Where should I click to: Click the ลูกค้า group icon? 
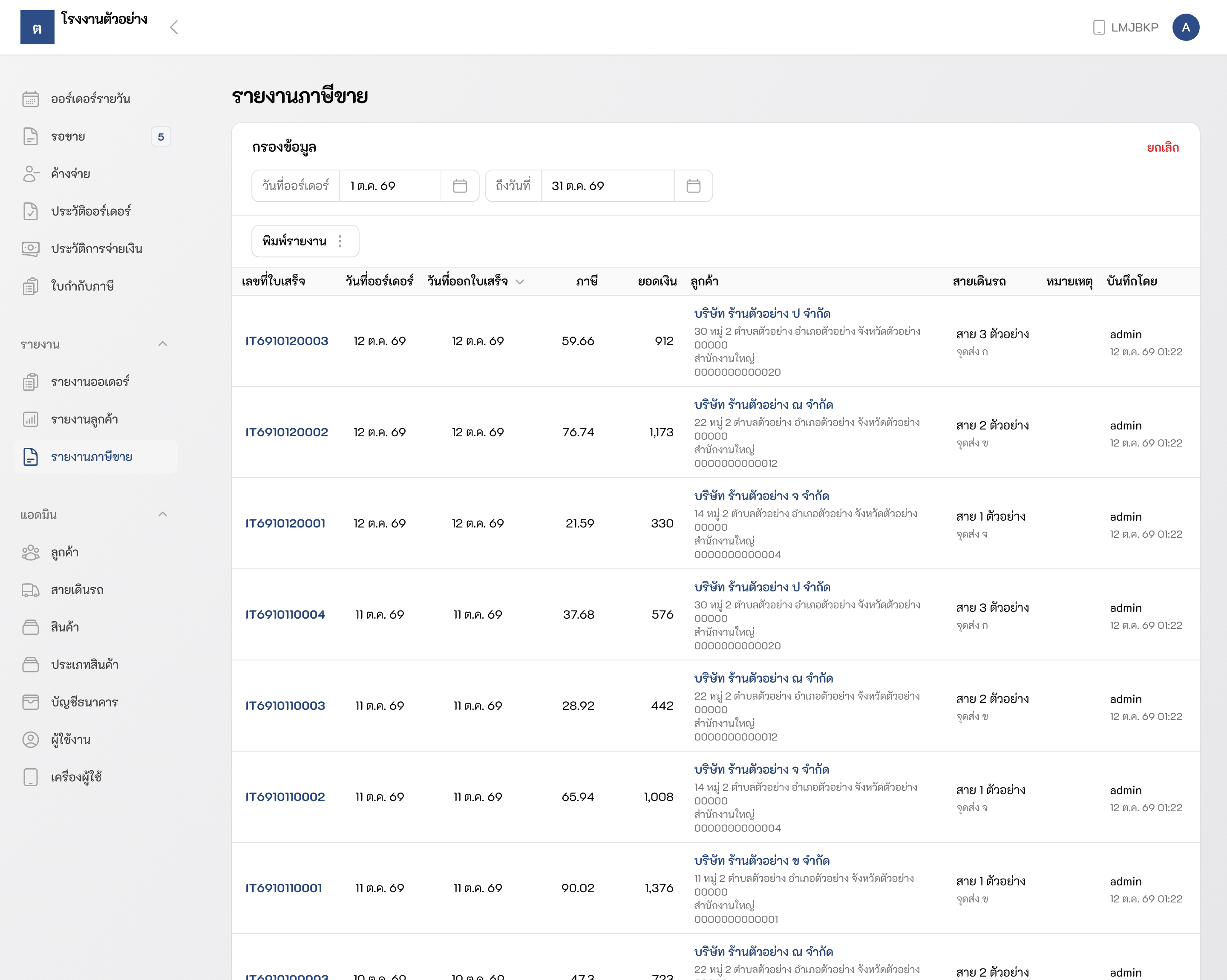point(31,553)
